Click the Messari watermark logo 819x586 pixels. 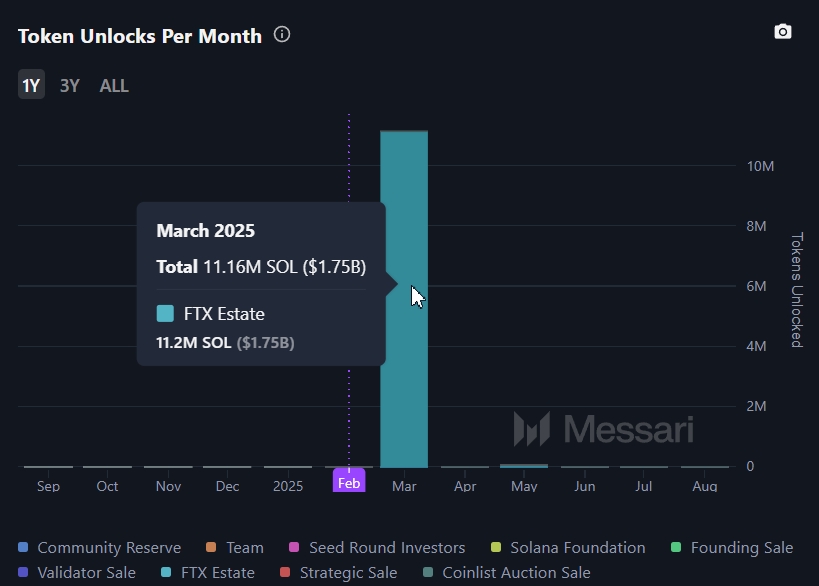click(604, 429)
